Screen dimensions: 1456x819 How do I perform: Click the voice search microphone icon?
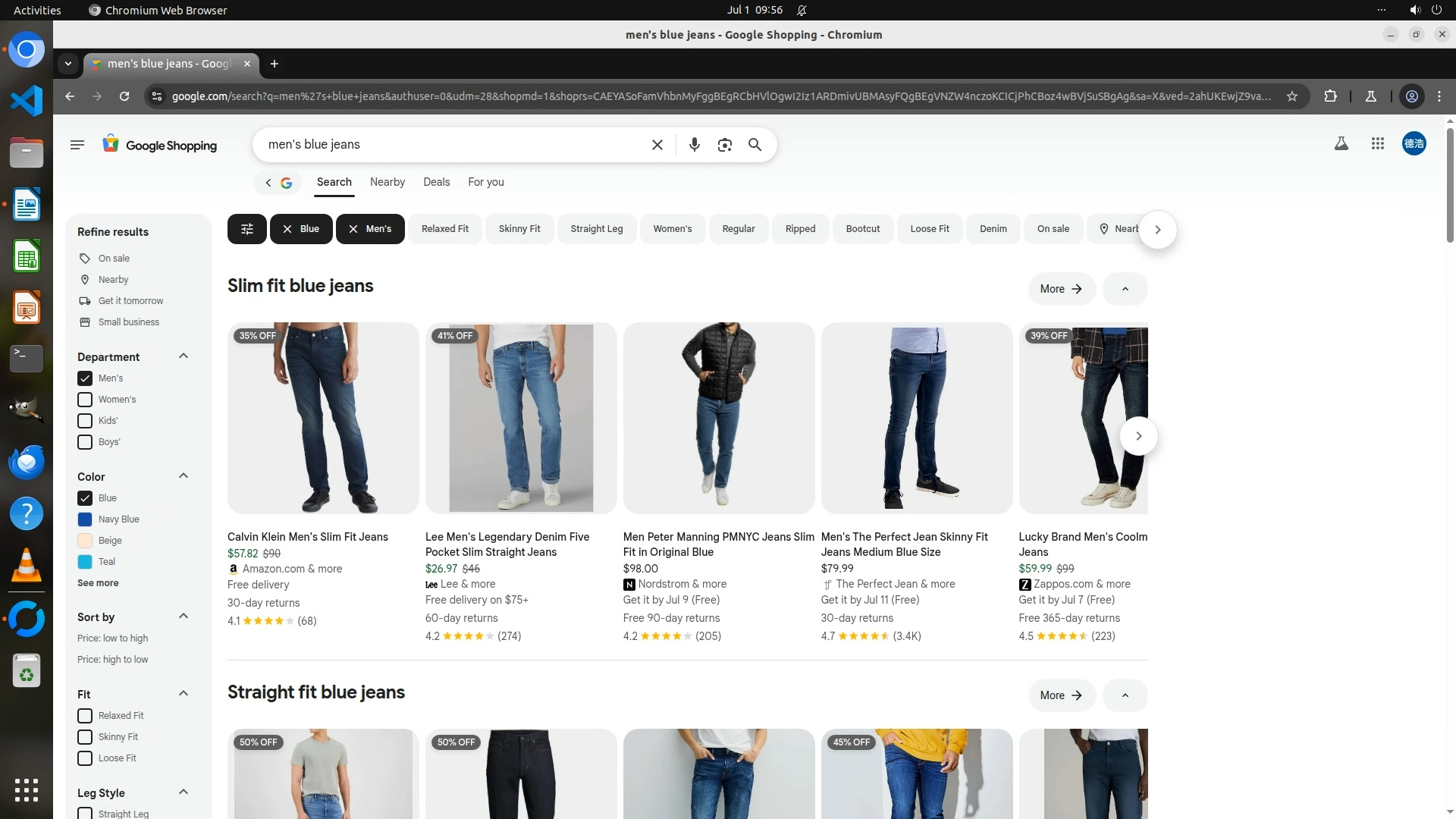click(x=694, y=145)
